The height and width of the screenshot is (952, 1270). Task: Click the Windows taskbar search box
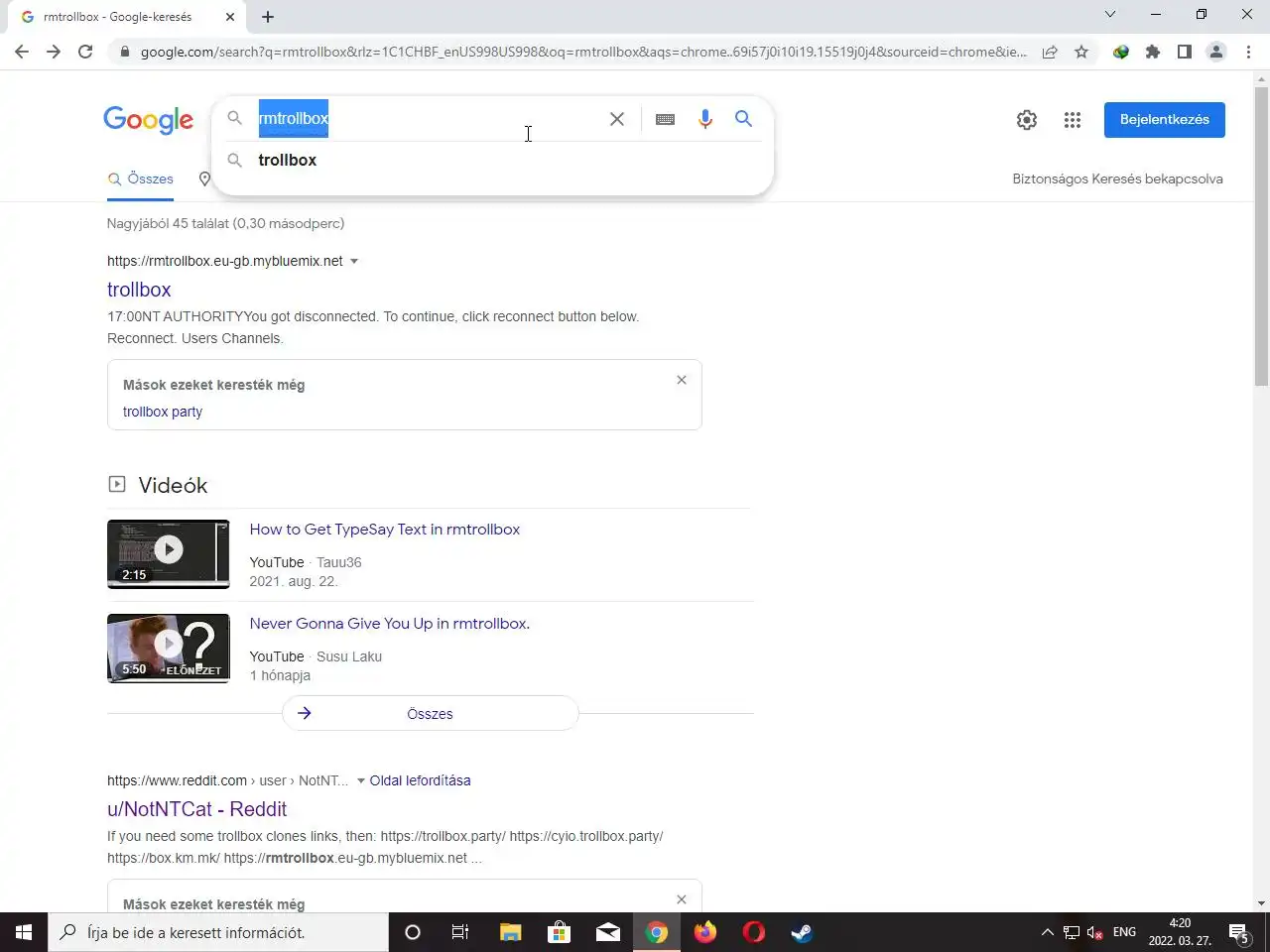[218, 932]
